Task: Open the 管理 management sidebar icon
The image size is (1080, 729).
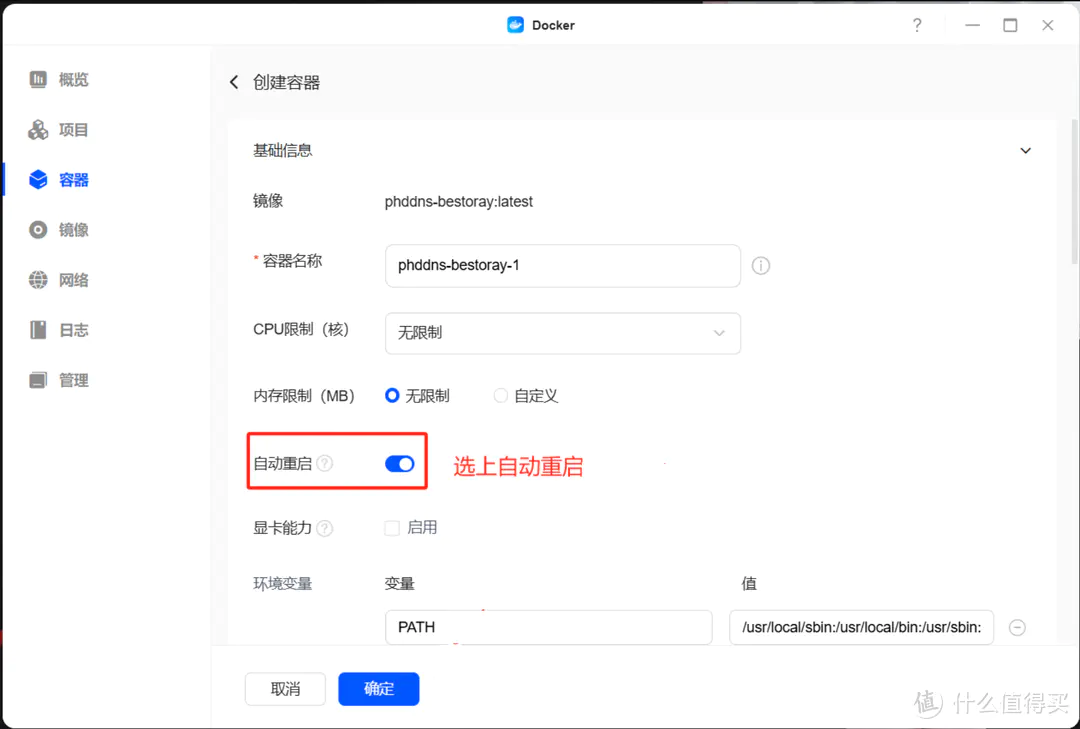Action: tap(38, 380)
